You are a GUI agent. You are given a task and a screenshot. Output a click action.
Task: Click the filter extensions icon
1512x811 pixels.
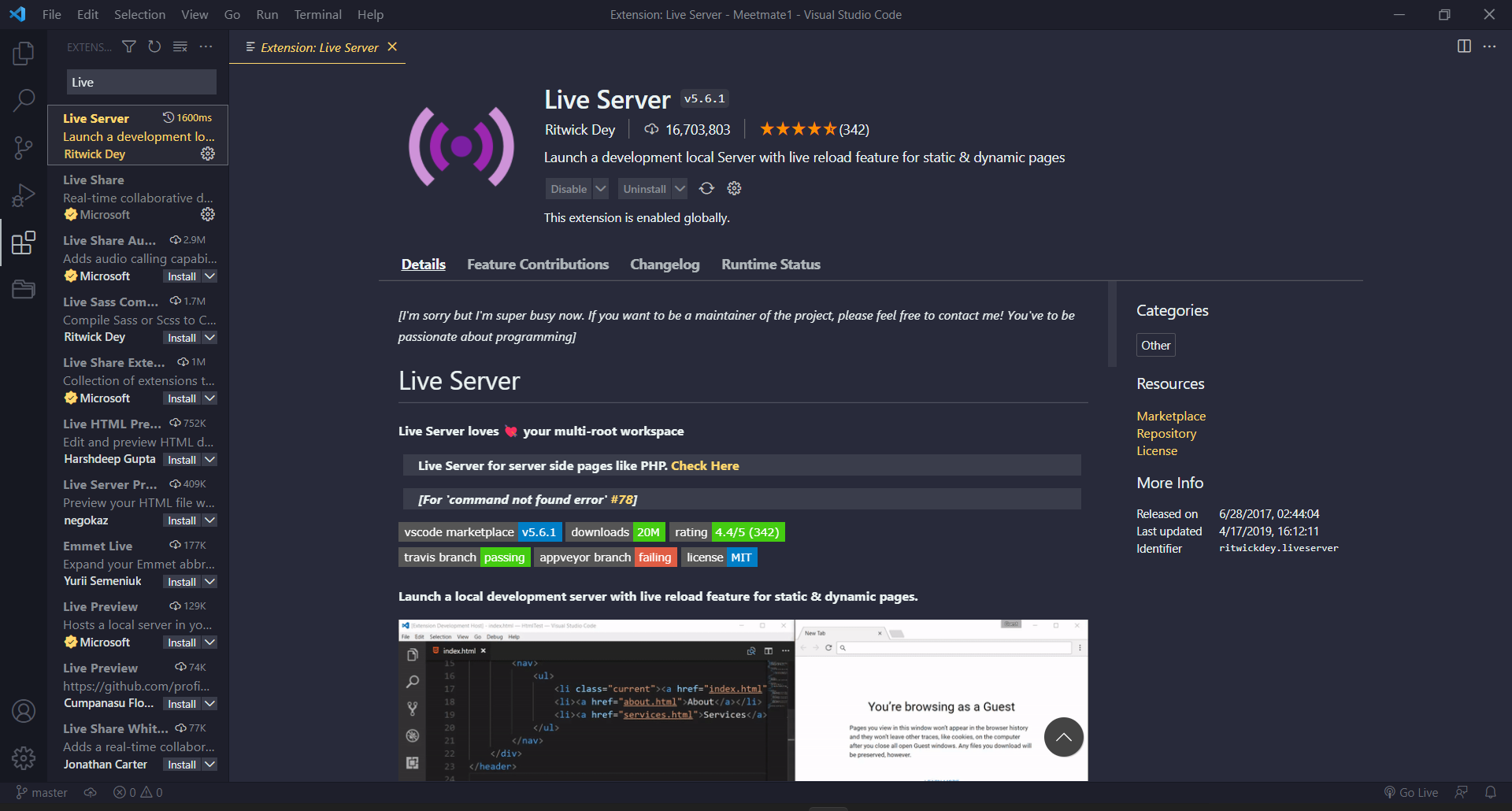pos(128,46)
